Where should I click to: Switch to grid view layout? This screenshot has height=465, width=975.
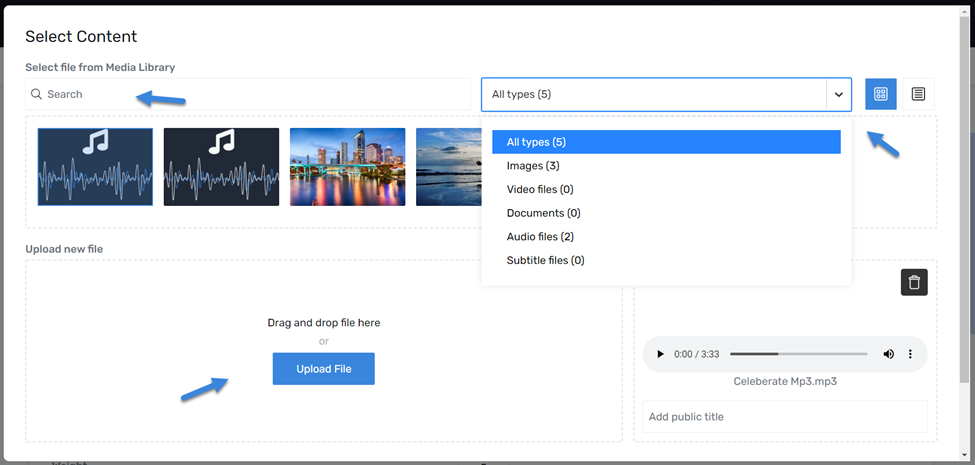tap(880, 94)
